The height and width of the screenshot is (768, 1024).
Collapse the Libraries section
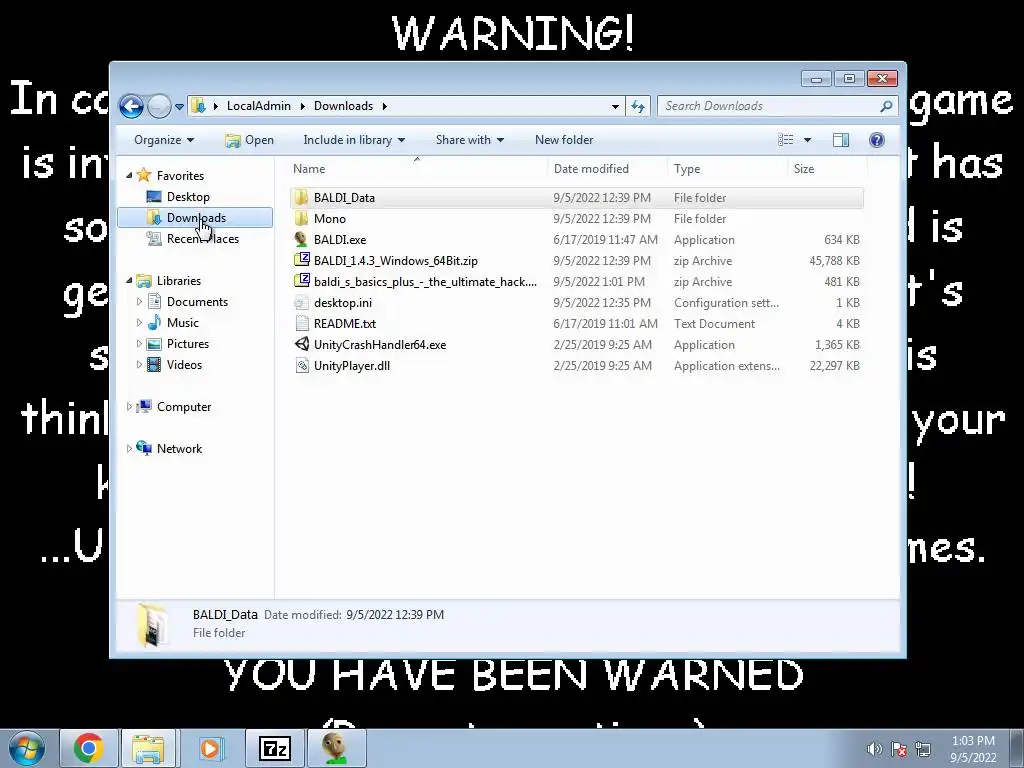pos(129,280)
